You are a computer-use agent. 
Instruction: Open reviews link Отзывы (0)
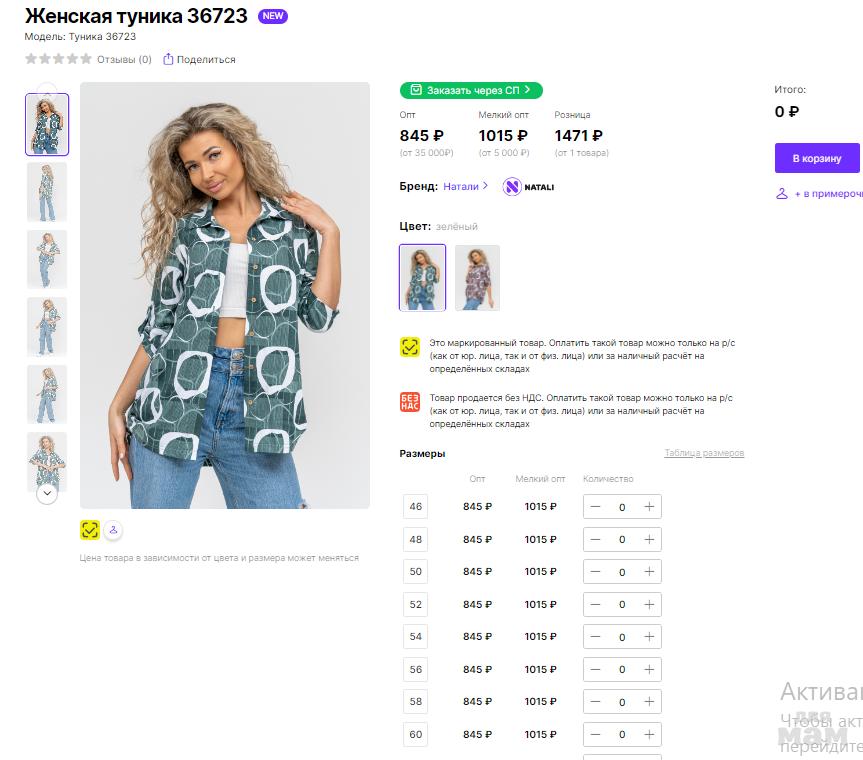click(124, 59)
